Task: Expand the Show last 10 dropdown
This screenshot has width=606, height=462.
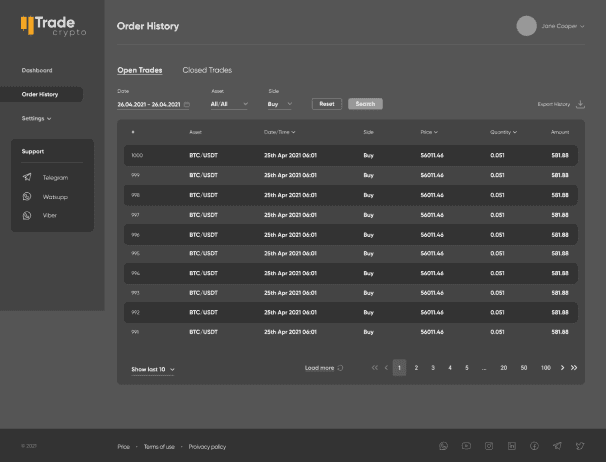Action: click(153, 370)
